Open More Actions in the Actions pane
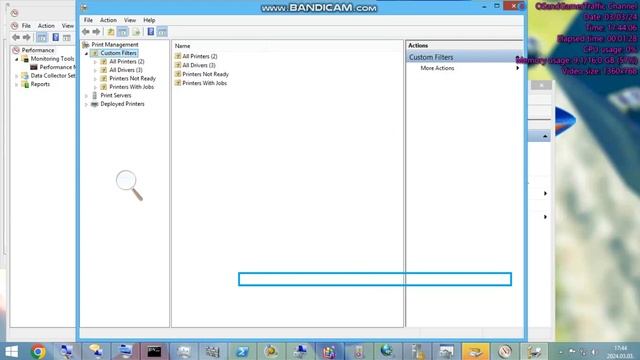Screen dimensions: 640x360 437,68
